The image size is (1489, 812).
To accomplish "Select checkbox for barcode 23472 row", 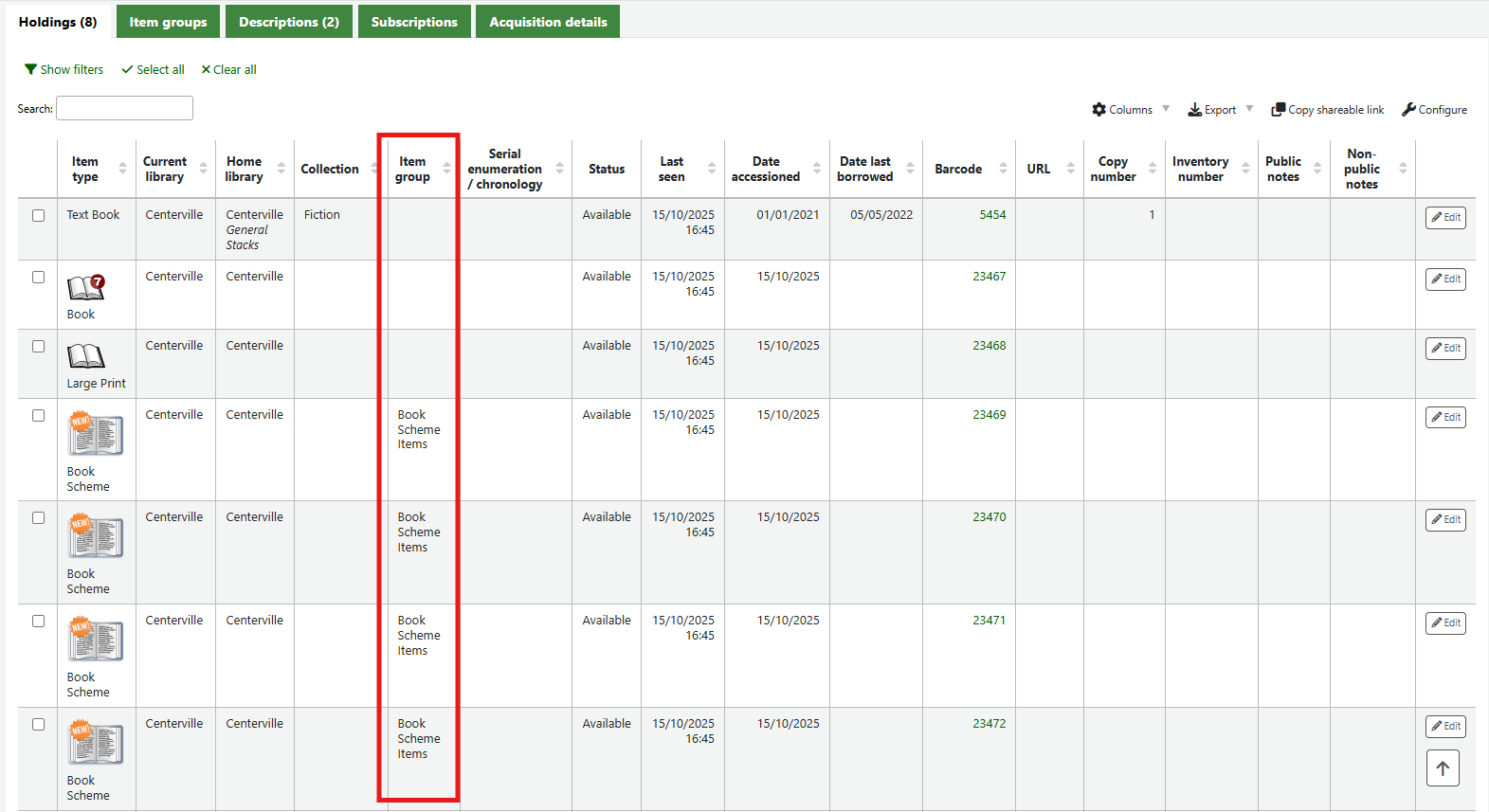I will [39, 724].
